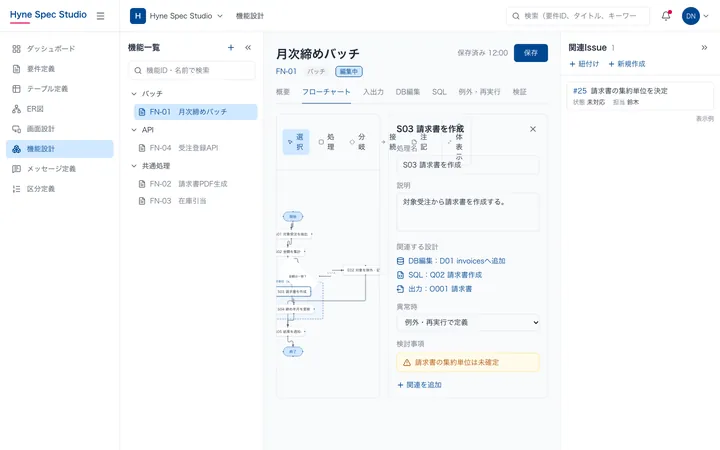Click the FN-01 ID link under the title
Screen dimensions: 720x450
pyautogui.click(x=286, y=72)
